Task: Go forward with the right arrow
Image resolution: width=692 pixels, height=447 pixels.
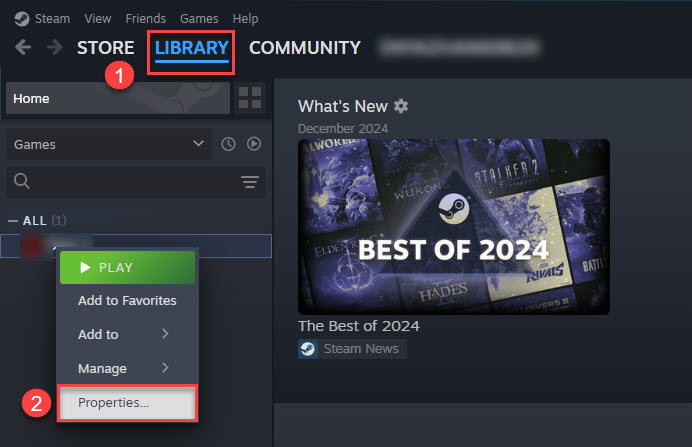Action: pos(55,47)
